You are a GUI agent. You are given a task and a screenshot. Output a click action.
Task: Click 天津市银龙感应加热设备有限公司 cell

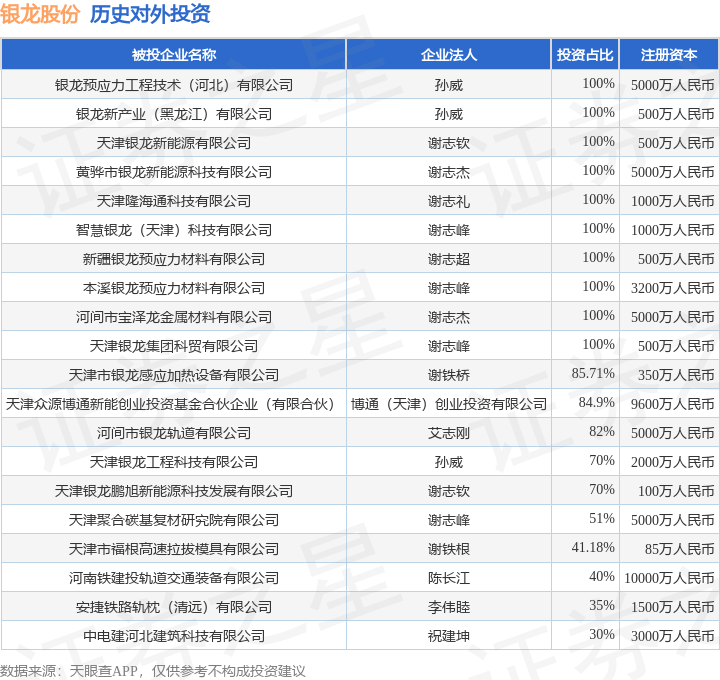click(x=174, y=375)
